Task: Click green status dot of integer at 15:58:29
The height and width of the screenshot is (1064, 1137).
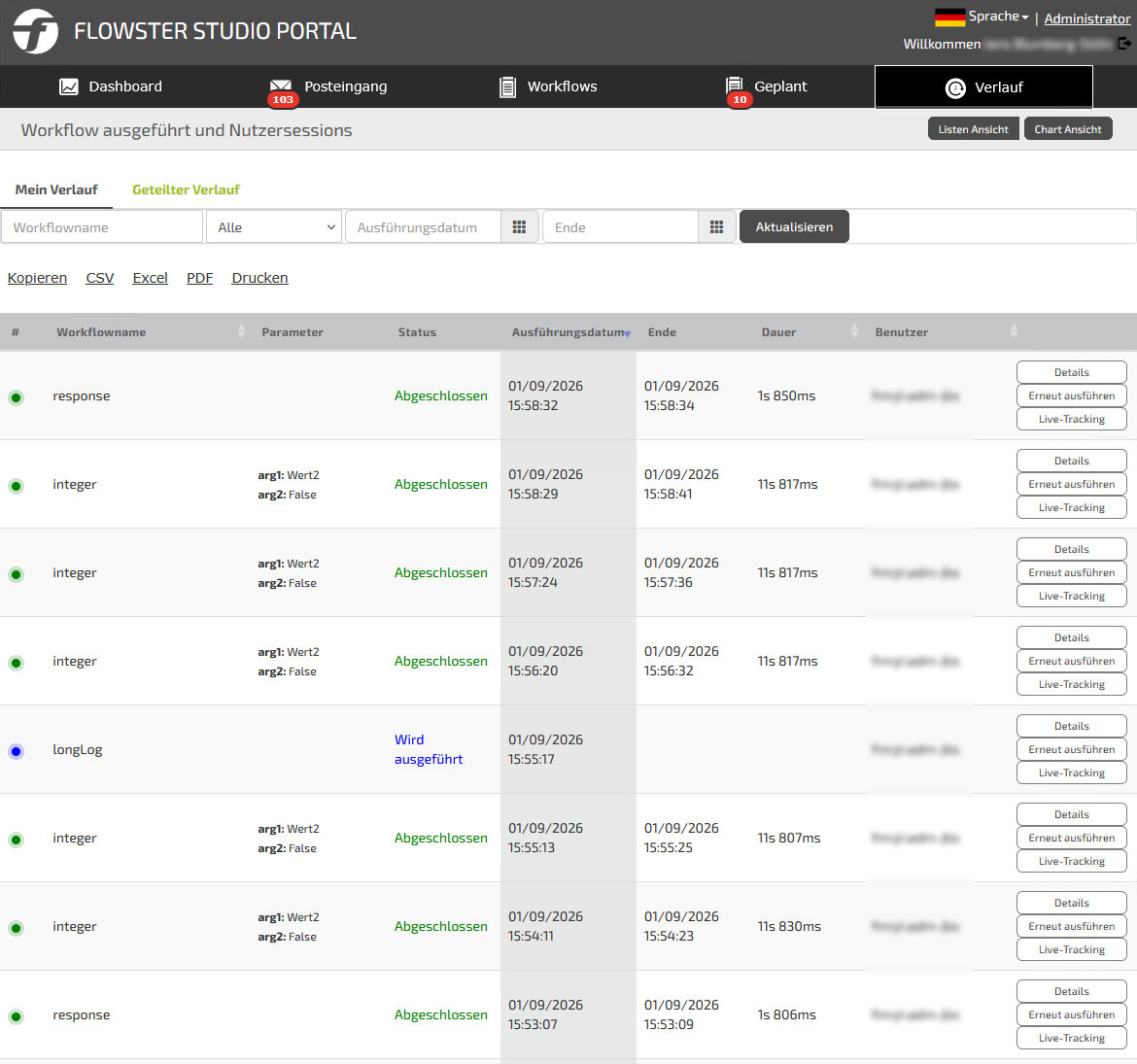Action: [x=16, y=486]
